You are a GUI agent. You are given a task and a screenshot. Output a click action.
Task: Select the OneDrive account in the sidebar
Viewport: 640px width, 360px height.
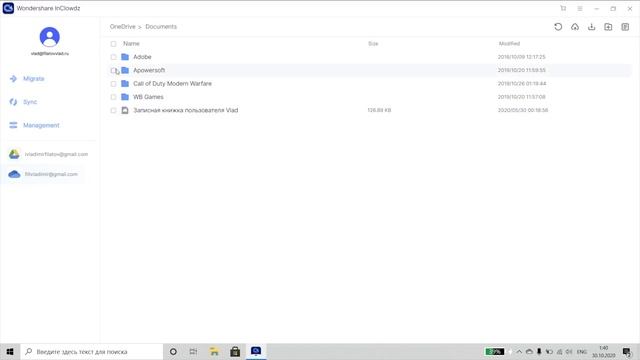(x=43, y=174)
